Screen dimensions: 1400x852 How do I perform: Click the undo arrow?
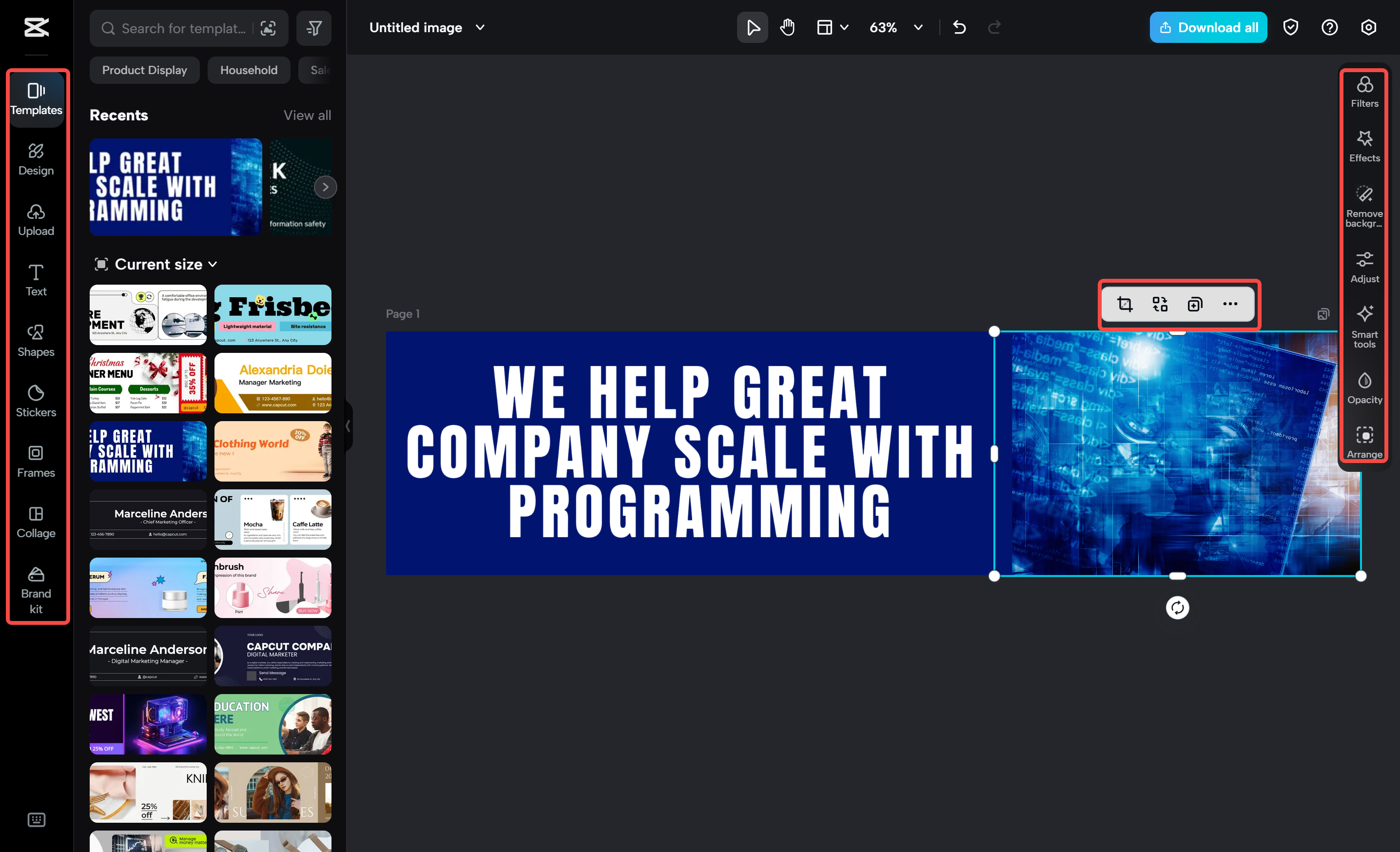click(959, 27)
